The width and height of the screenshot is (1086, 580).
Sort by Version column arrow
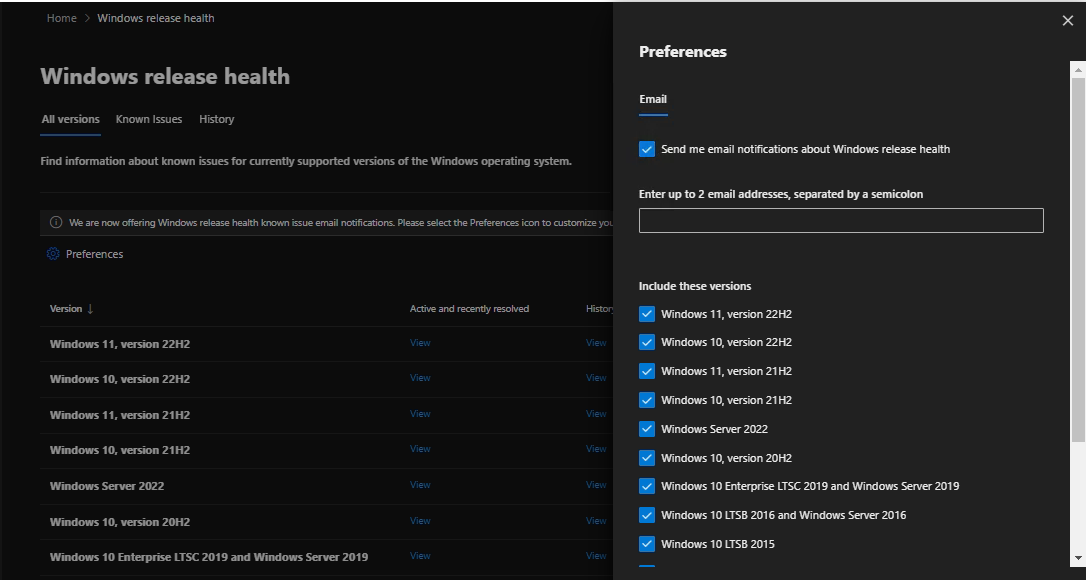pyautogui.click(x=90, y=309)
